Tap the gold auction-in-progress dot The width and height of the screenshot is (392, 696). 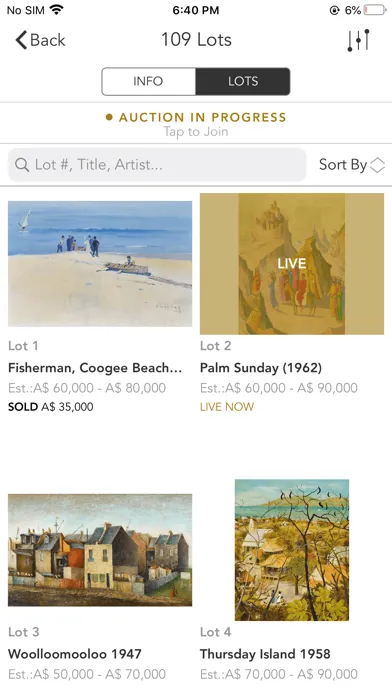(109, 117)
